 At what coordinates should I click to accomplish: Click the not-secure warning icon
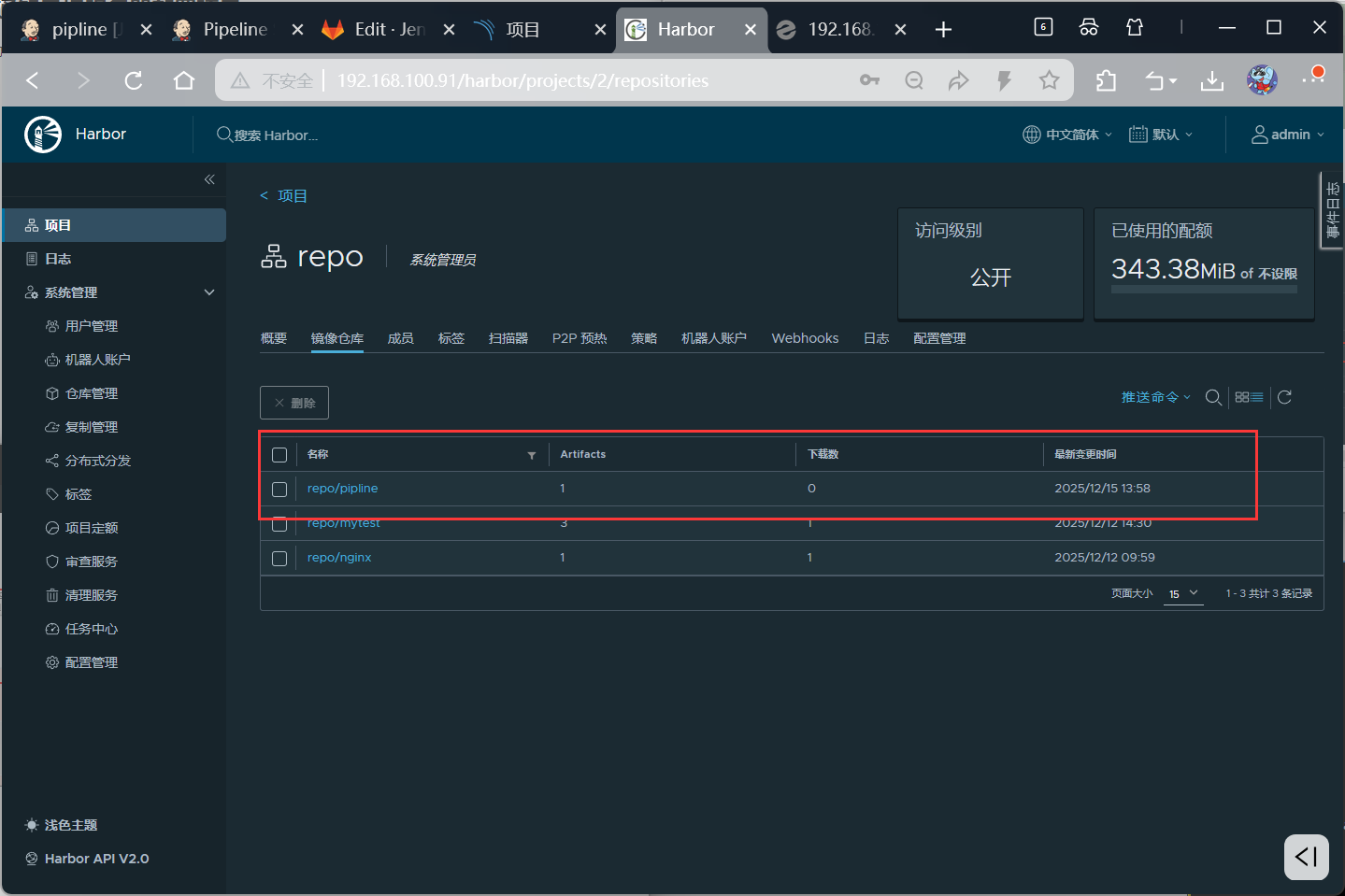coord(240,80)
